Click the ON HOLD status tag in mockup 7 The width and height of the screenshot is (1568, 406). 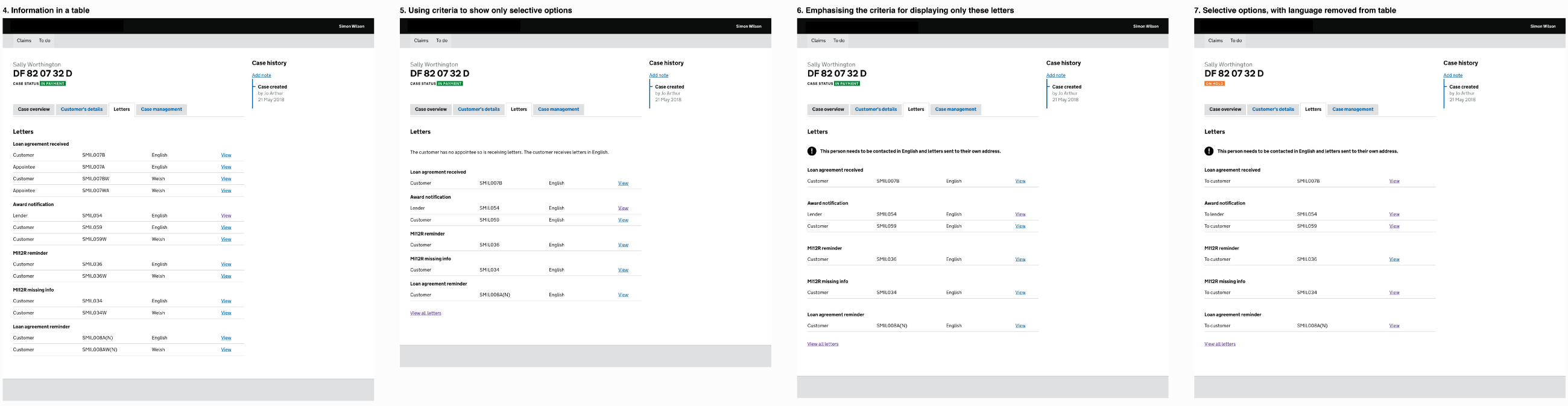click(x=1215, y=84)
